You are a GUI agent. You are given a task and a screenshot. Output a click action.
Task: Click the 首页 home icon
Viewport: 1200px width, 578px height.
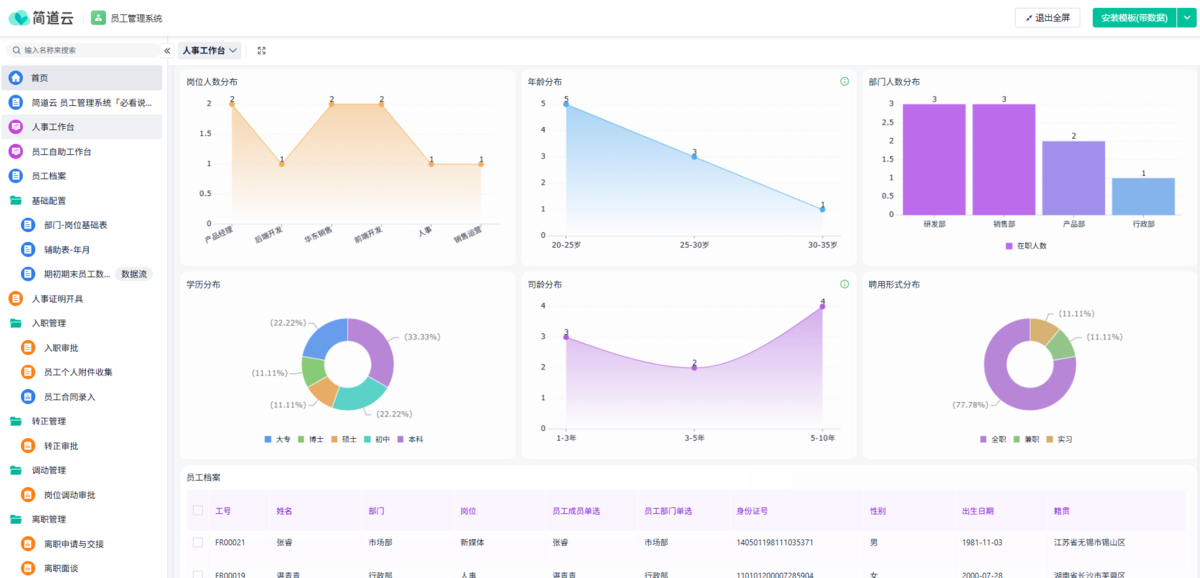(x=16, y=78)
